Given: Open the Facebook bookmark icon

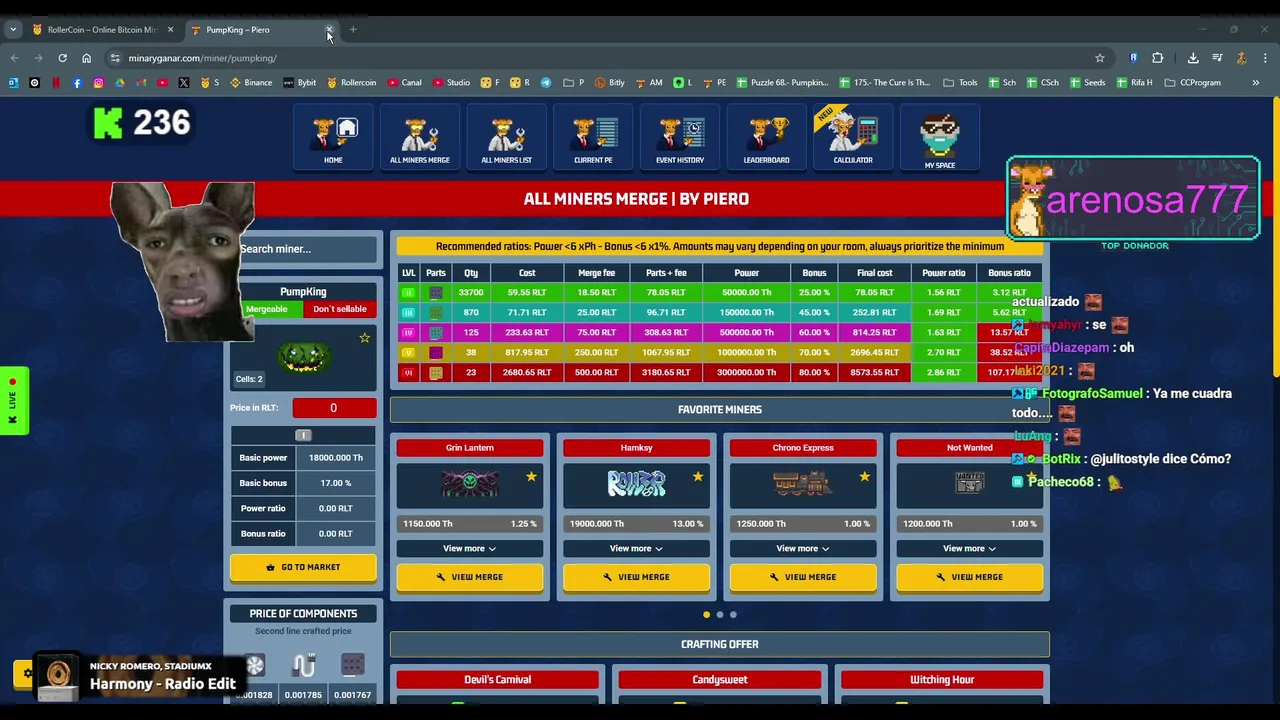Looking at the screenshot, I should pyautogui.click(x=77, y=83).
